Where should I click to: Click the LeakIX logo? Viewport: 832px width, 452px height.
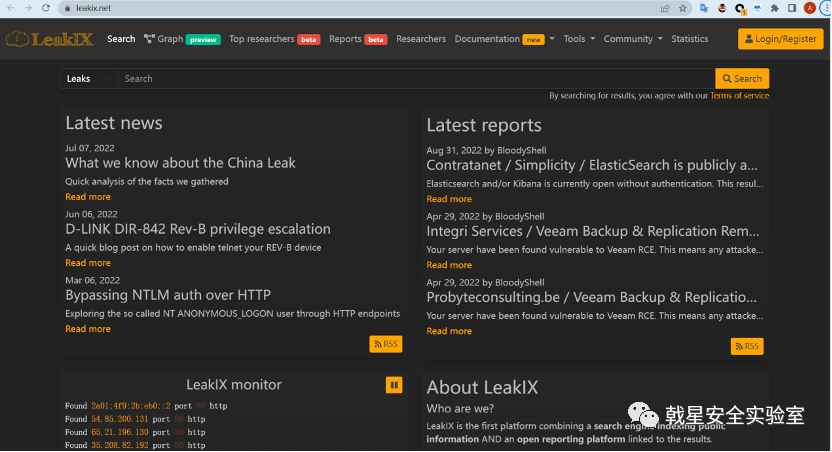(49, 39)
